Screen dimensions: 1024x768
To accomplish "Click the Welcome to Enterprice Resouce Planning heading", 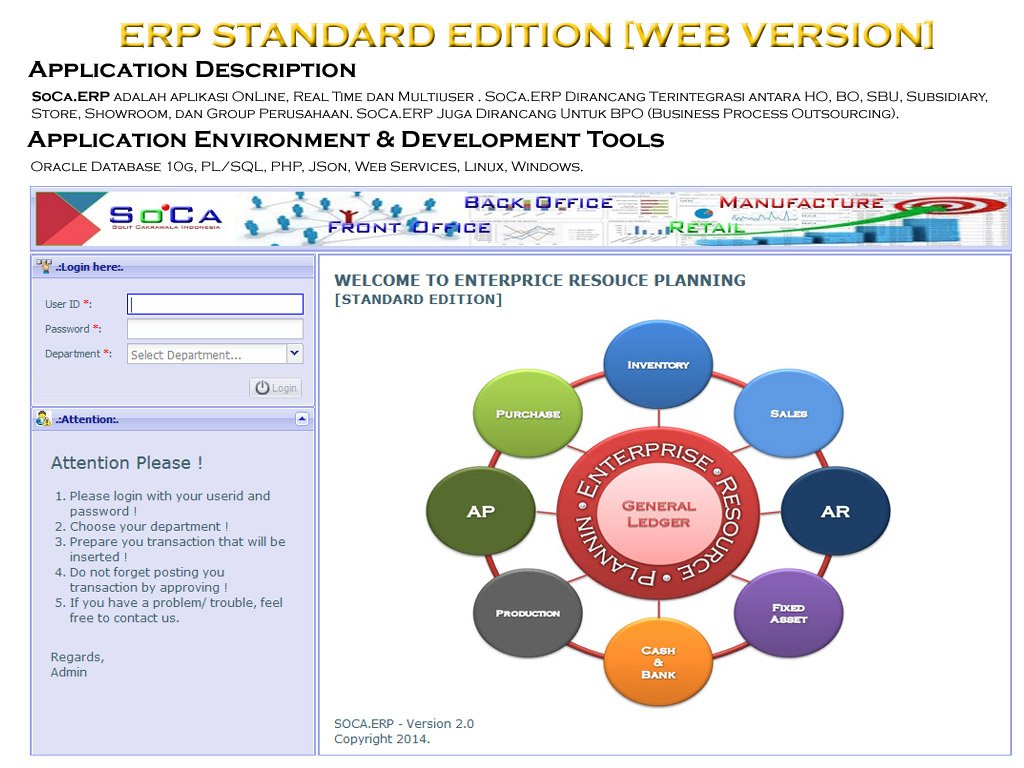I will 540,280.
